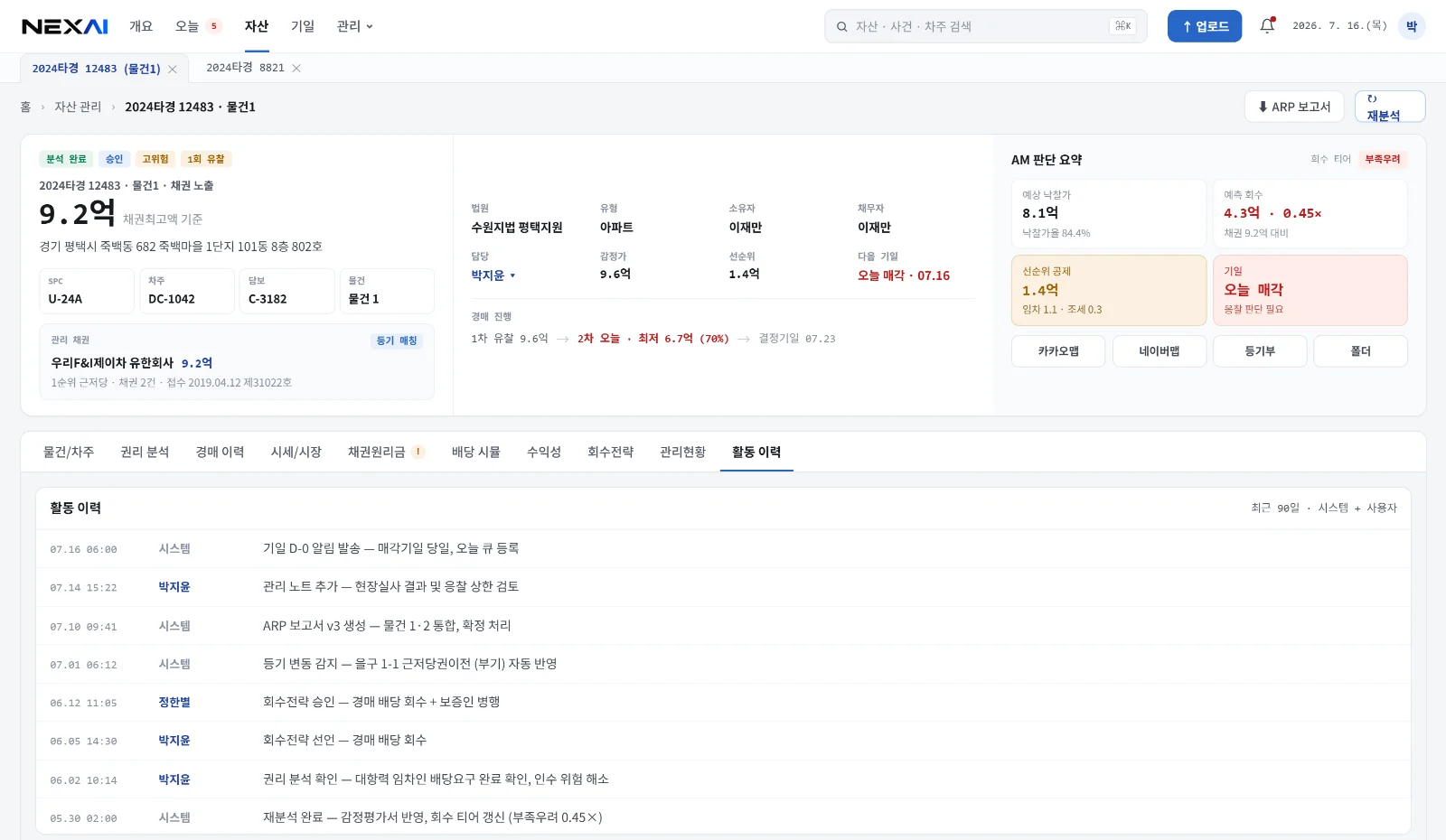Open the 물건/차주 tab
This screenshot has width=1446, height=840.
pyautogui.click(x=69, y=452)
